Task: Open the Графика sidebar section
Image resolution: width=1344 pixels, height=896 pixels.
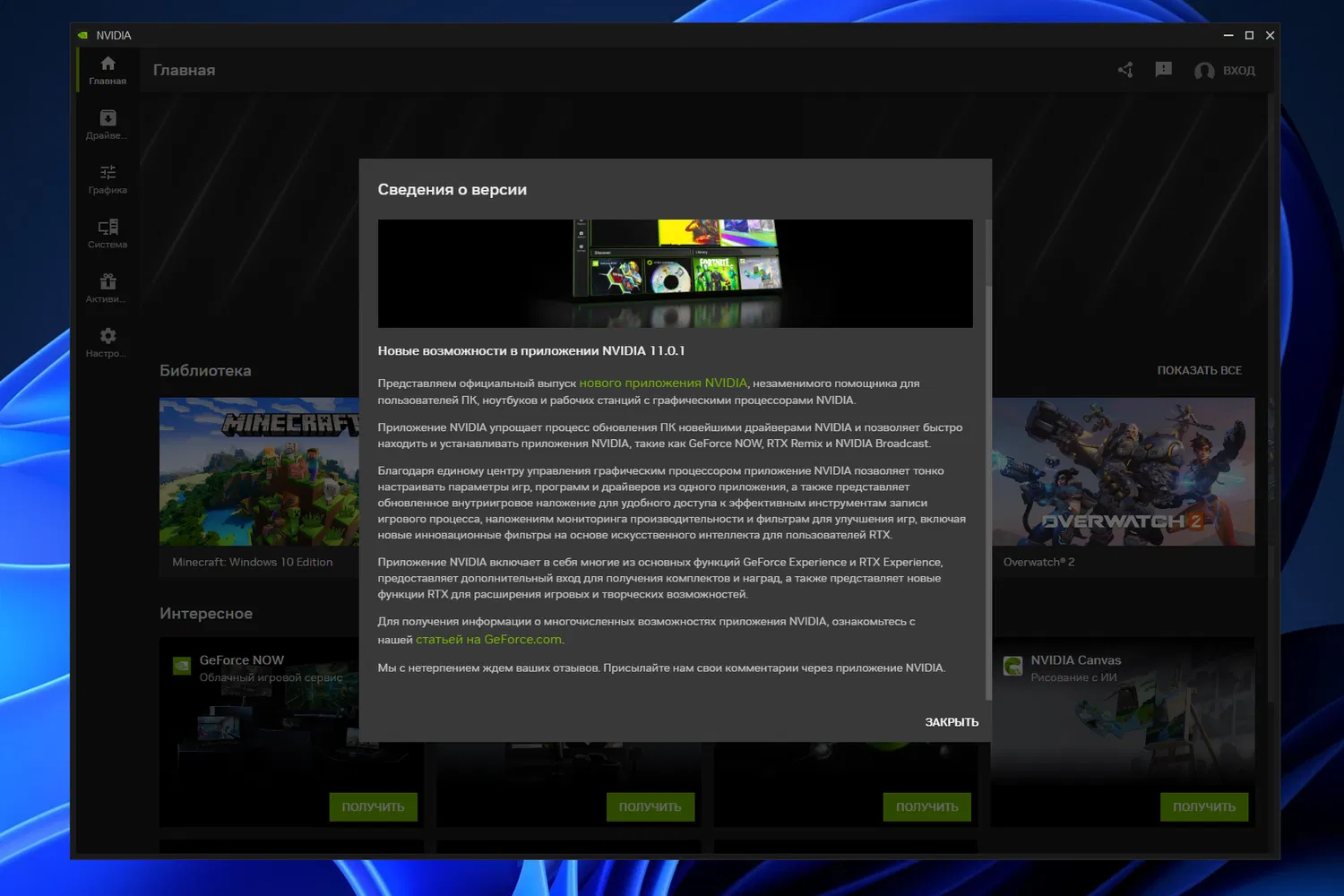Action: click(108, 179)
